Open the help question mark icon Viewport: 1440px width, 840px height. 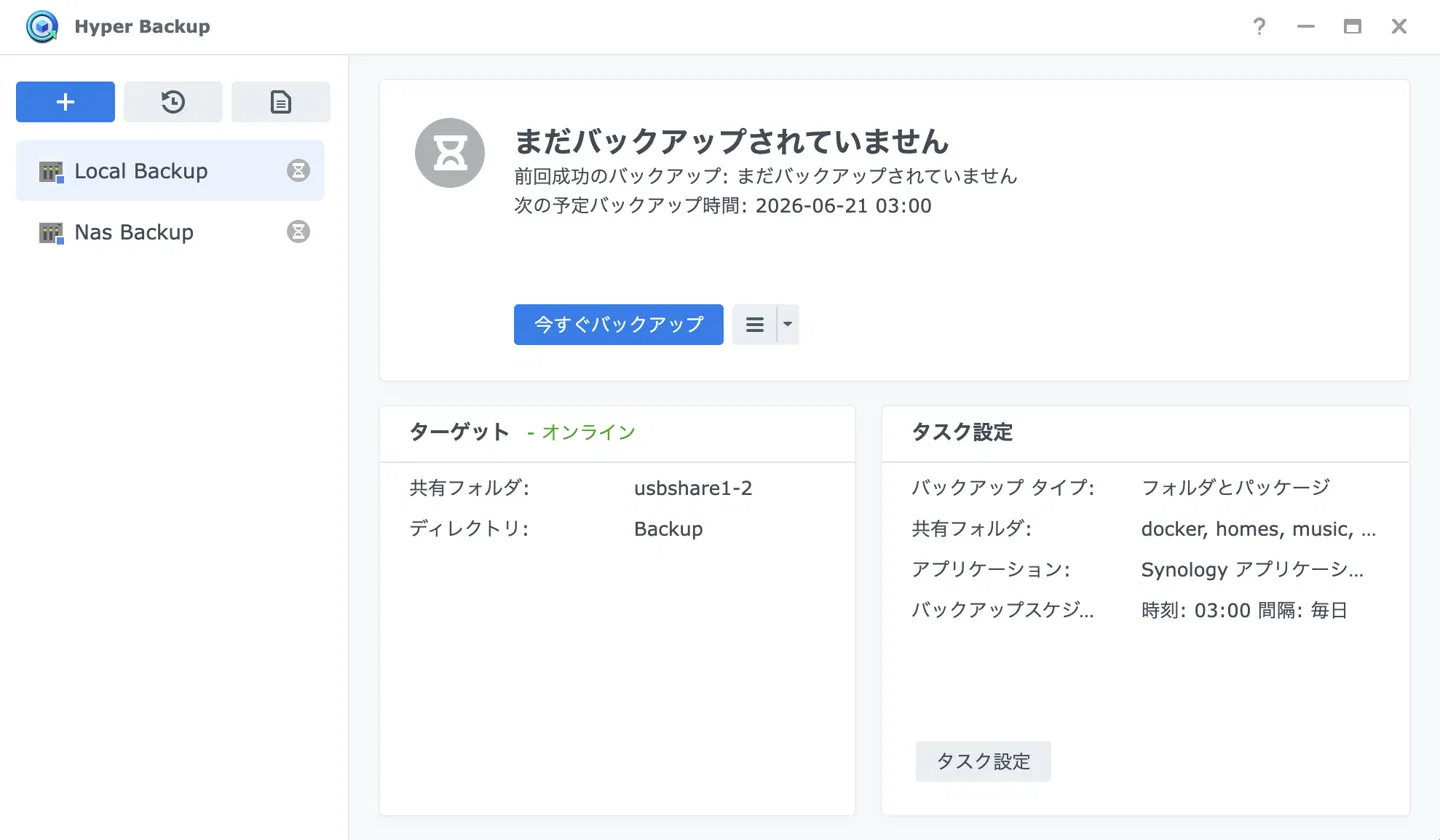point(1259,27)
